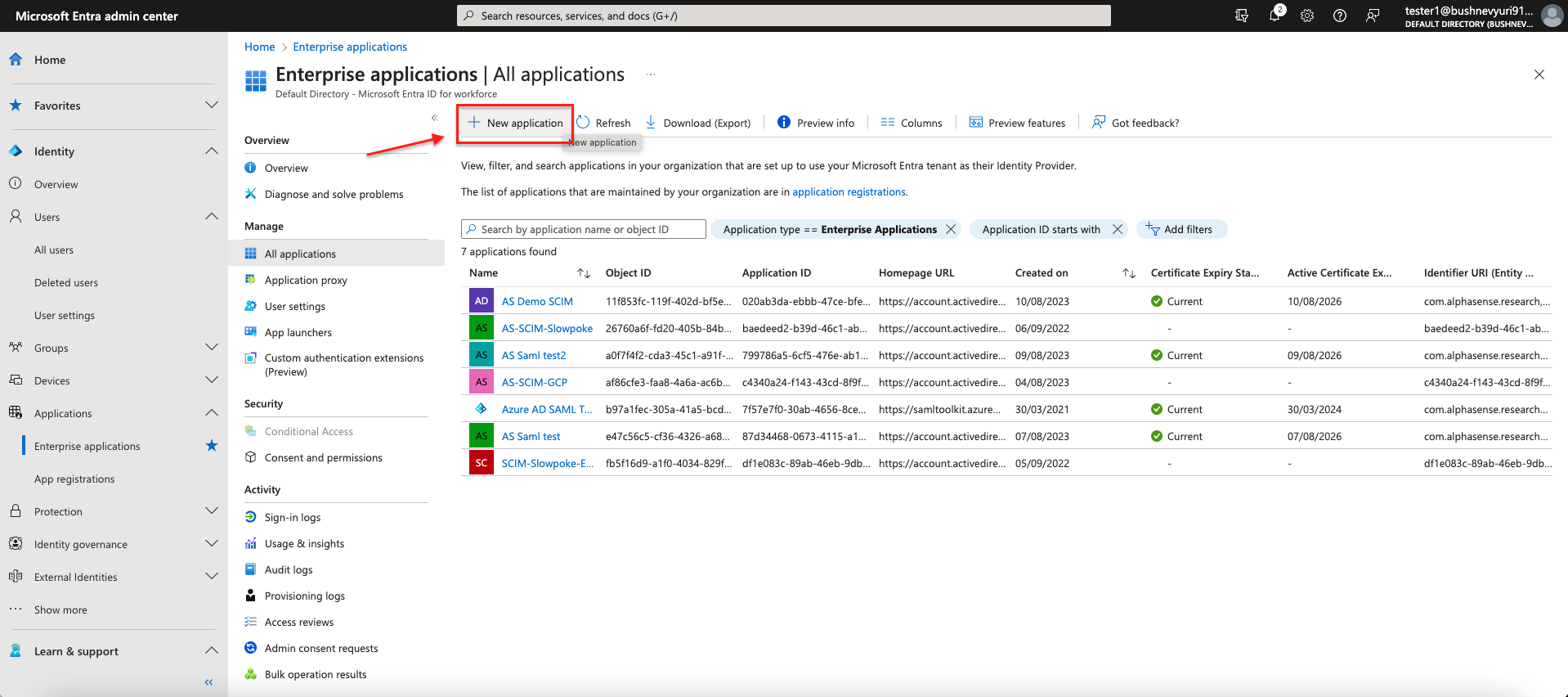Screen dimensions: 1568x697
Task: Unfavorite Enterprise applications using blue star
Action: coord(212,446)
